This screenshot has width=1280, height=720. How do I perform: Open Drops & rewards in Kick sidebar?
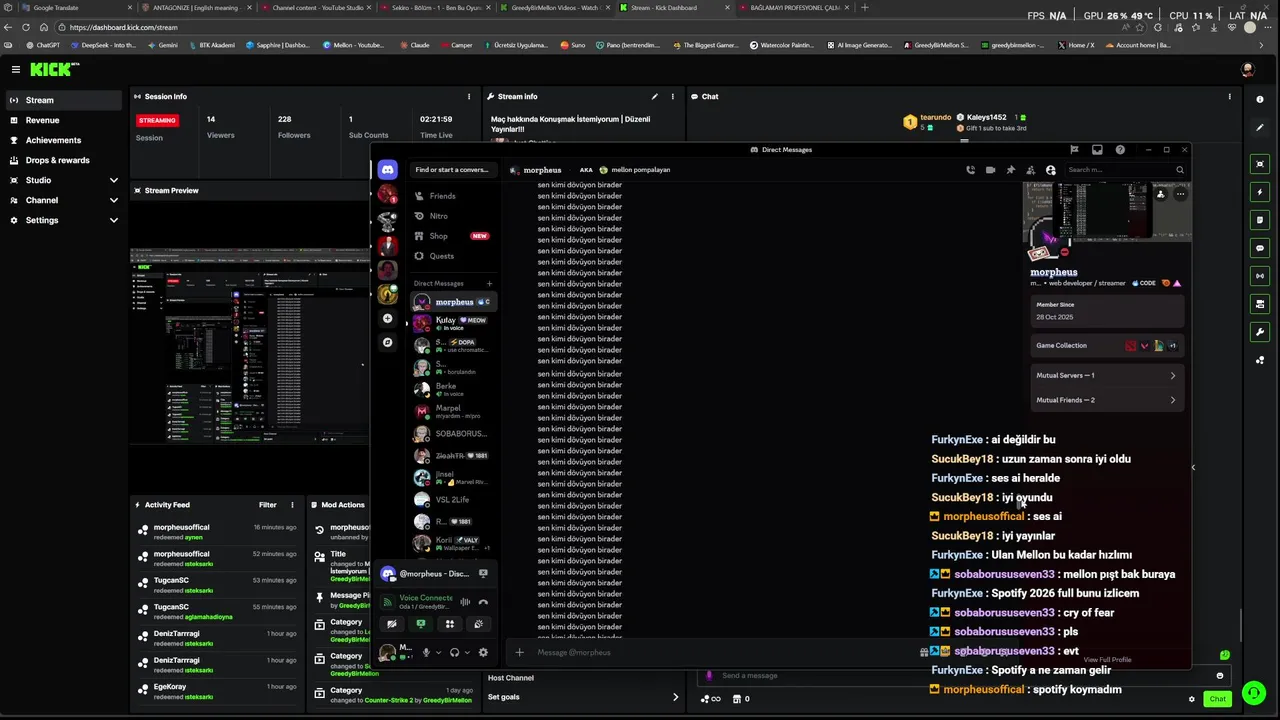click(64, 160)
